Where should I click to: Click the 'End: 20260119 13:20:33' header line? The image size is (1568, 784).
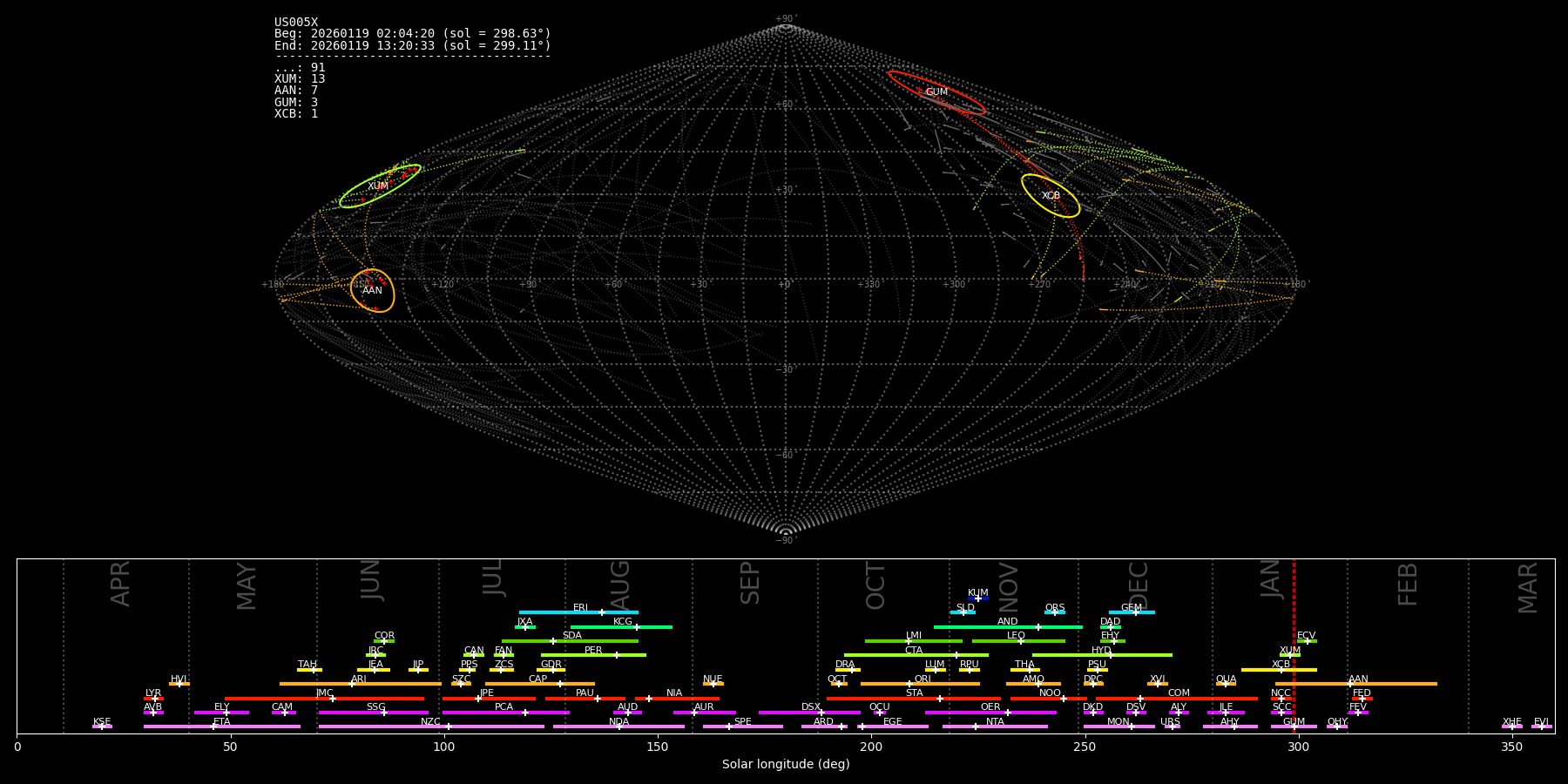coord(413,45)
